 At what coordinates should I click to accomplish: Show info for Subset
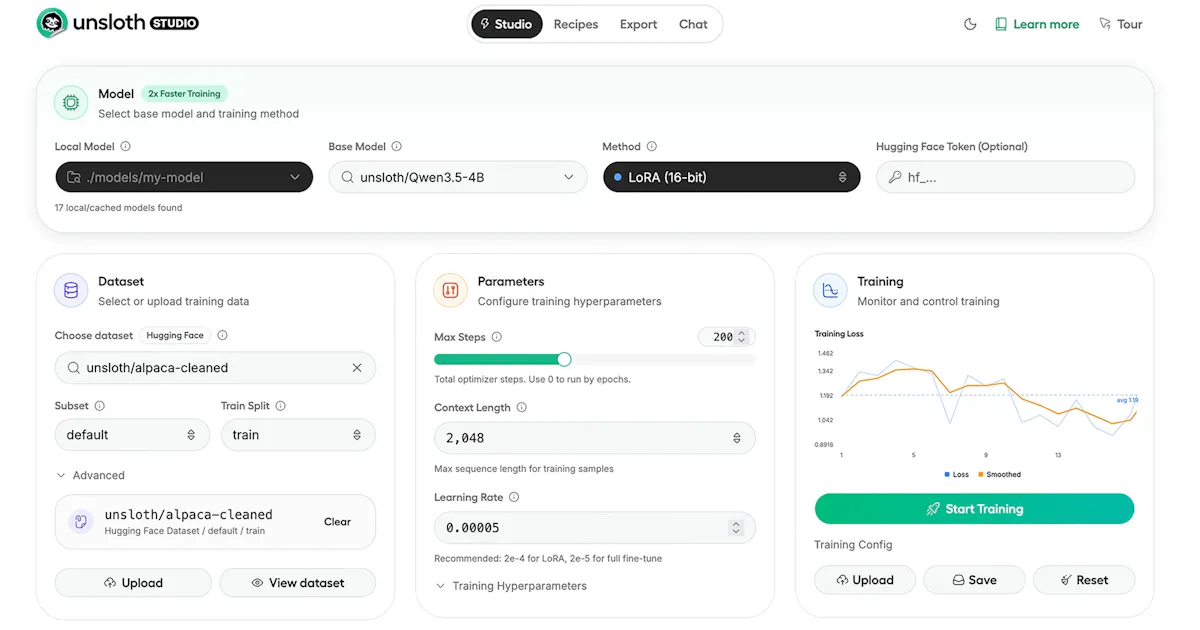[99, 406]
